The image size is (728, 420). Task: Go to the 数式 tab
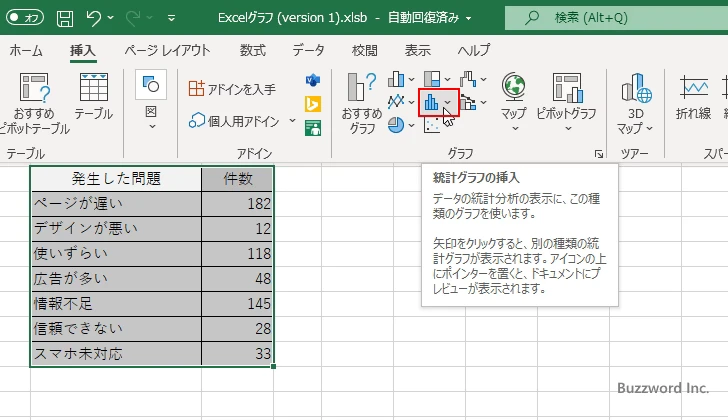pyautogui.click(x=253, y=50)
